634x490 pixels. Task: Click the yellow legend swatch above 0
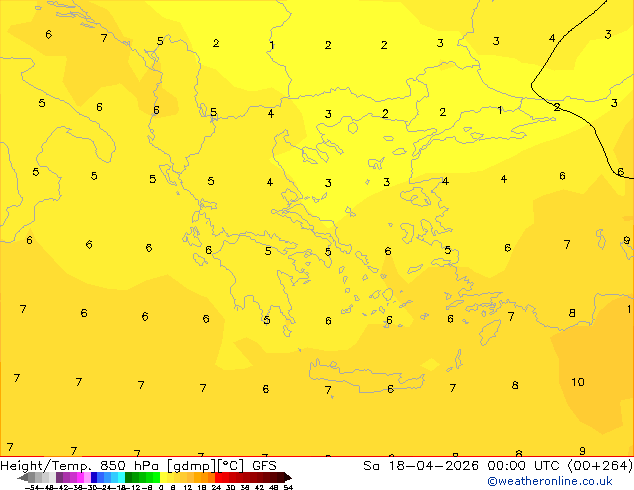tap(163, 477)
